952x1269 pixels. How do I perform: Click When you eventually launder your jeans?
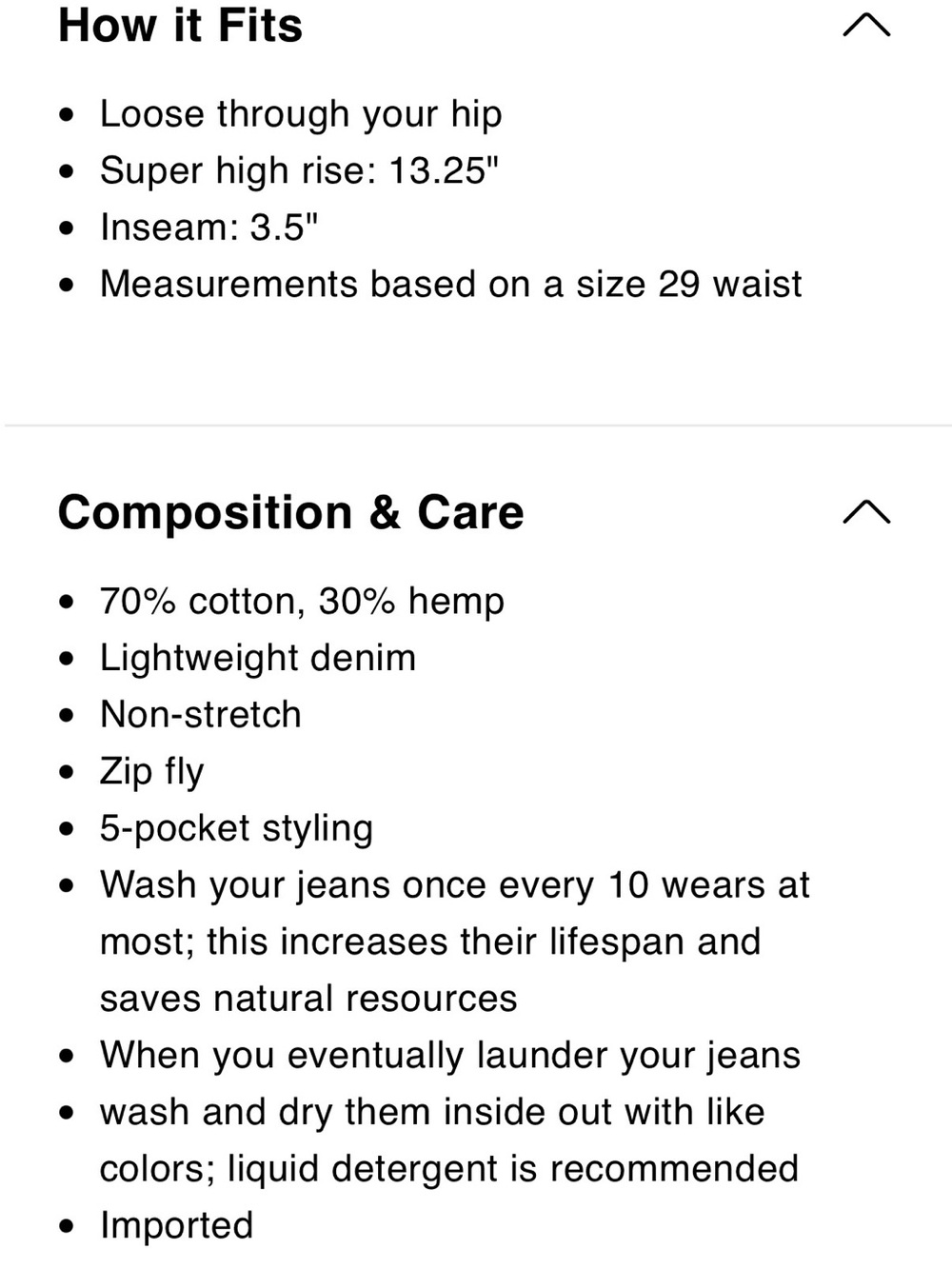[x=450, y=1056]
